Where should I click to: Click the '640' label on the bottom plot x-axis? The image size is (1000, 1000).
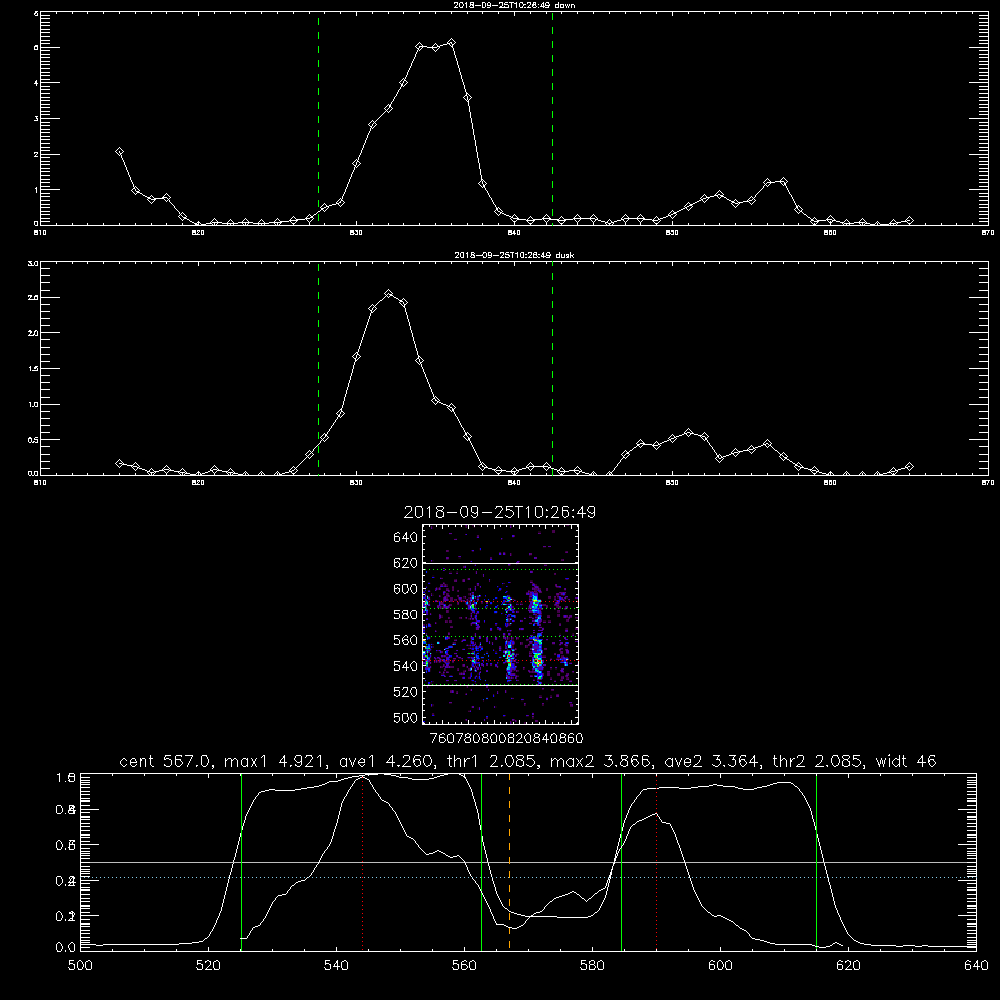976,966
